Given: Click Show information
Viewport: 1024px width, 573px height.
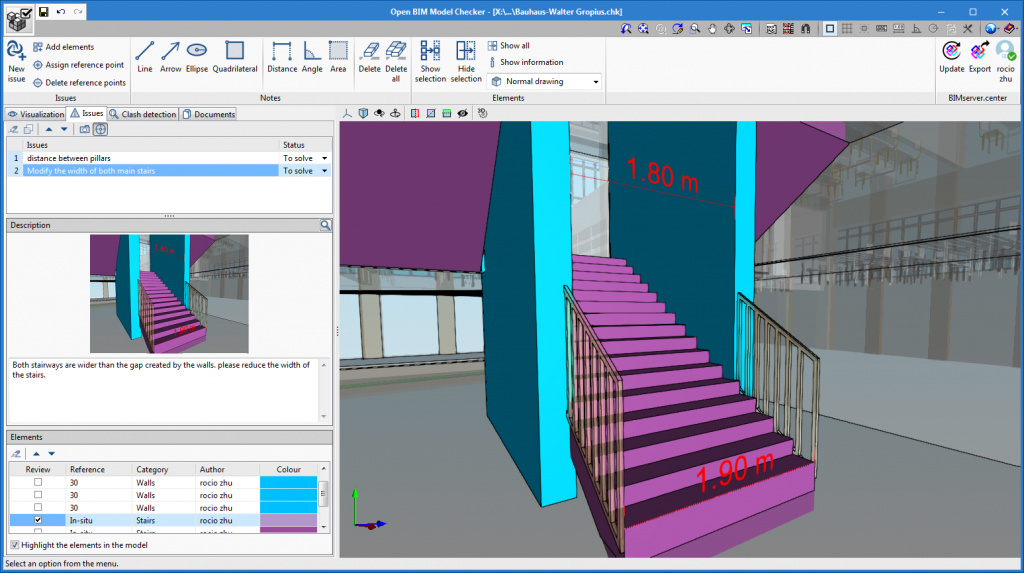Looking at the screenshot, I should coord(525,62).
